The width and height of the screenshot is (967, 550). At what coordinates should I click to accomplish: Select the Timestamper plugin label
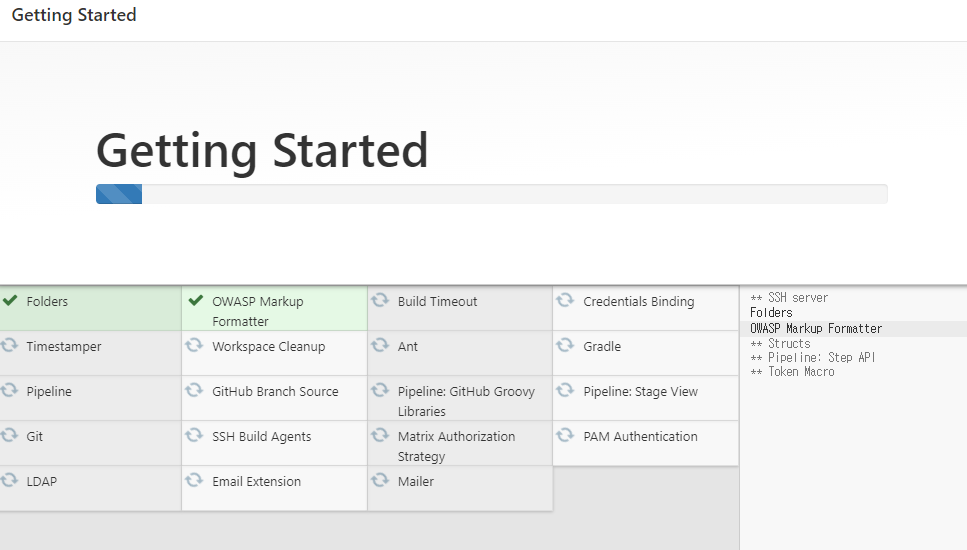[64, 347]
